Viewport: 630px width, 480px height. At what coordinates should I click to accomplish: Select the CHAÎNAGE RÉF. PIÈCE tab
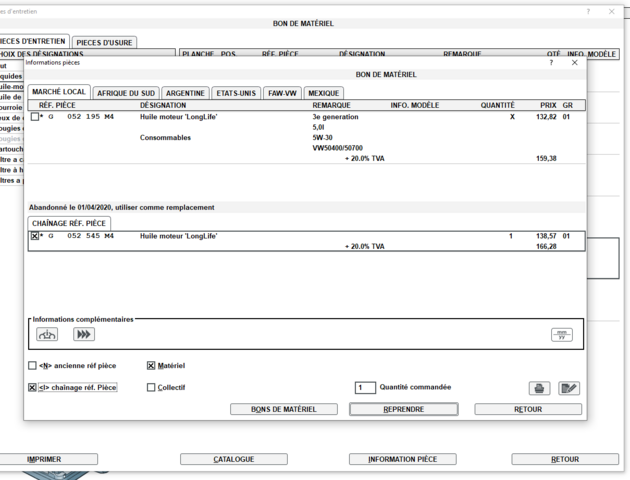tap(69, 223)
